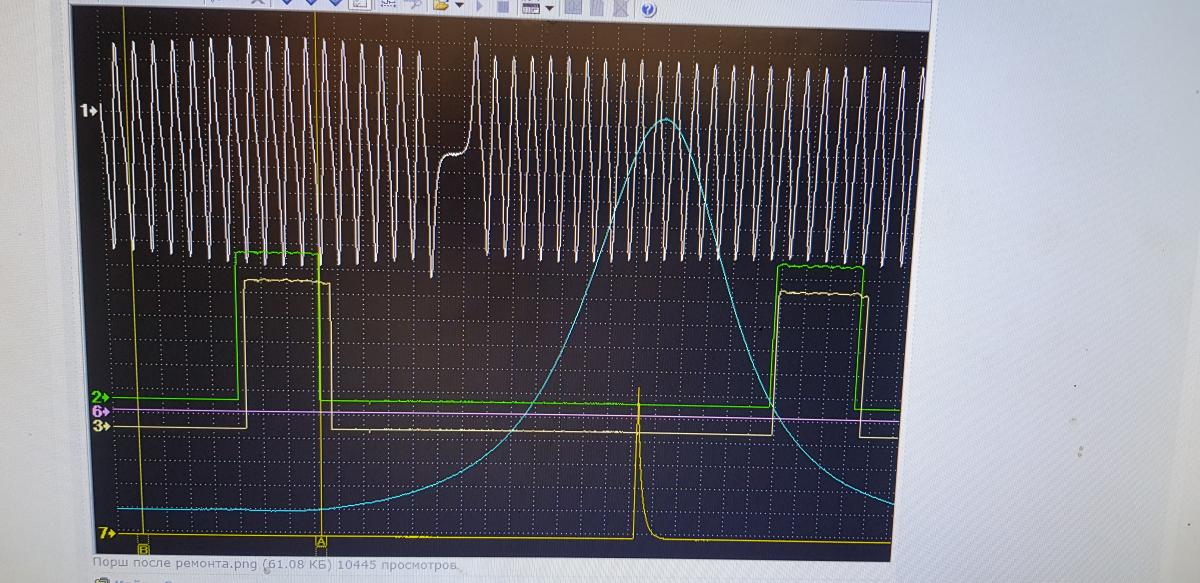Image resolution: width=1200 pixels, height=583 pixels.
Task: Select the purple channel 6 marker
Action: [100, 411]
